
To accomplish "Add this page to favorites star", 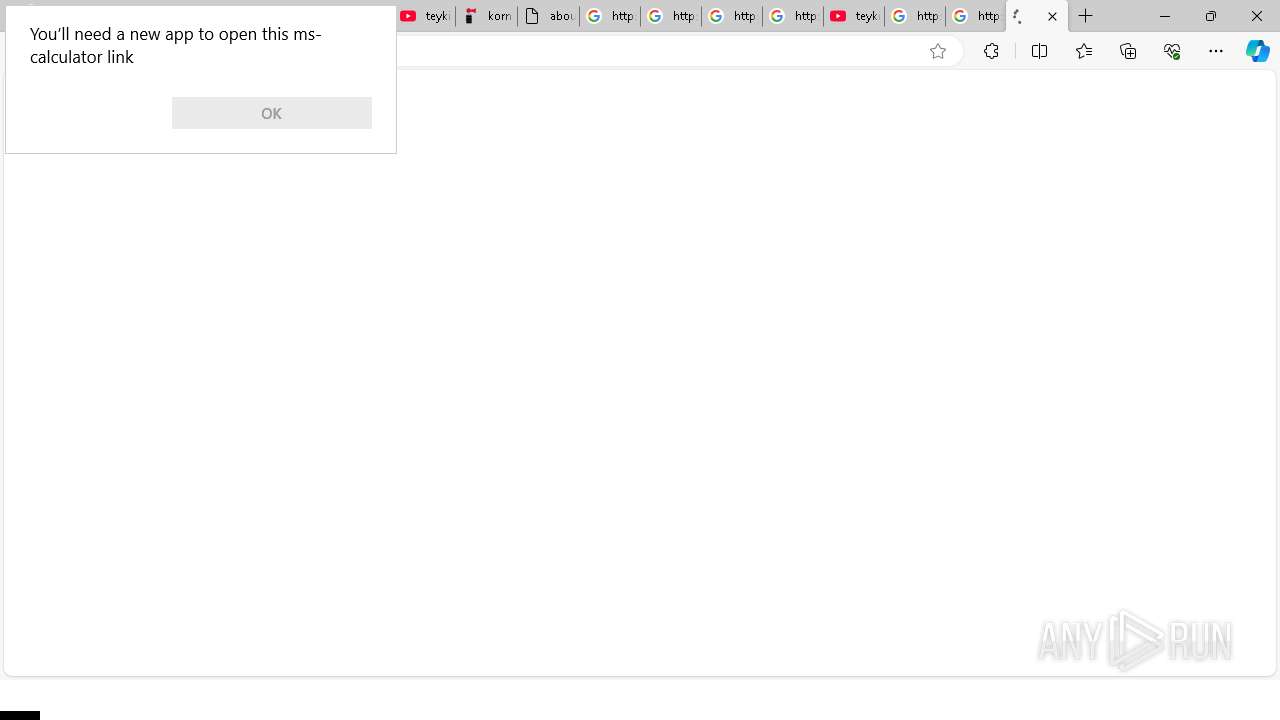I will [x=937, y=51].
